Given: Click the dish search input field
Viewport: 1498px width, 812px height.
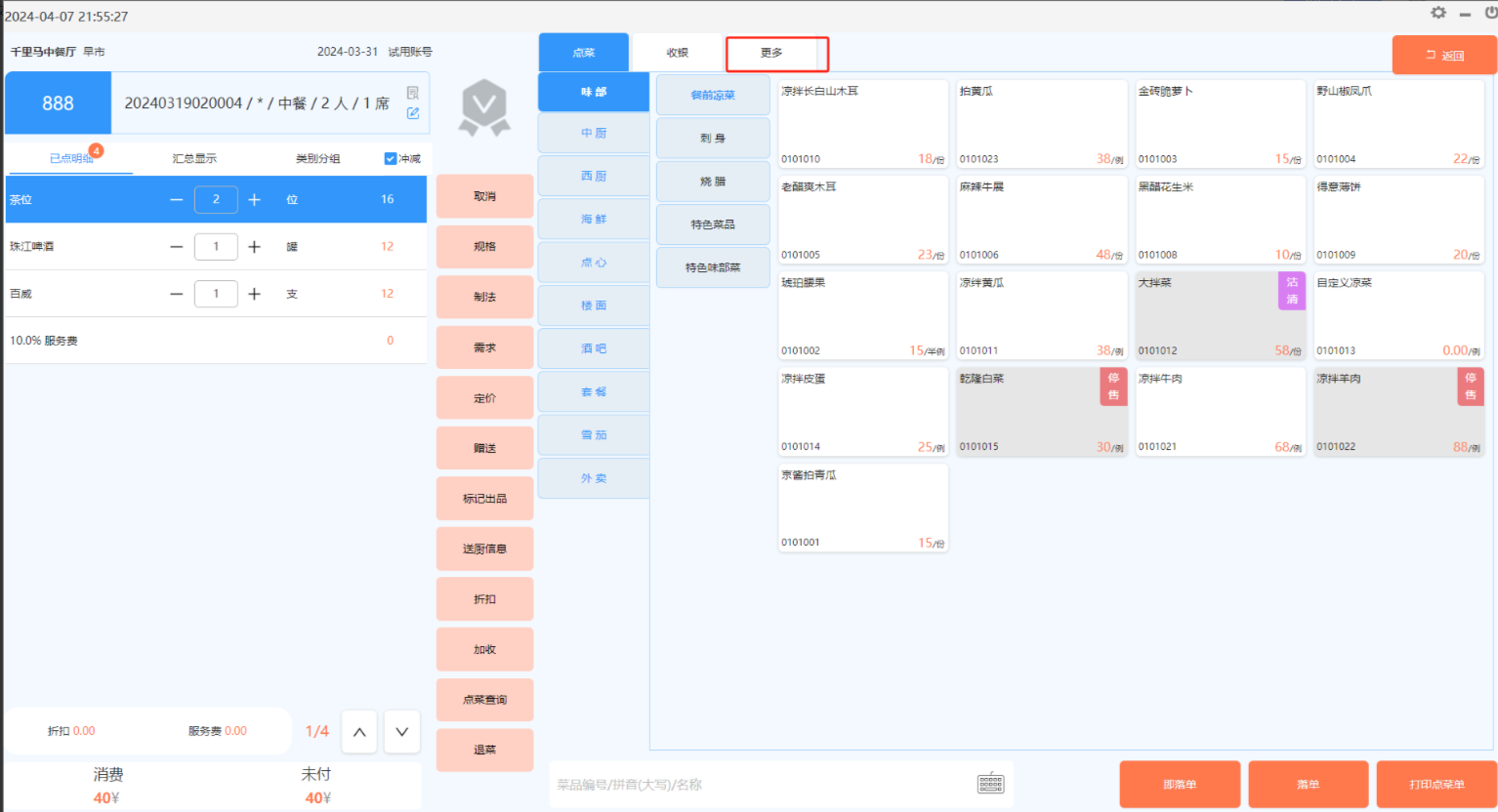Looking at the screenshot, I should [x=762, y=785].
